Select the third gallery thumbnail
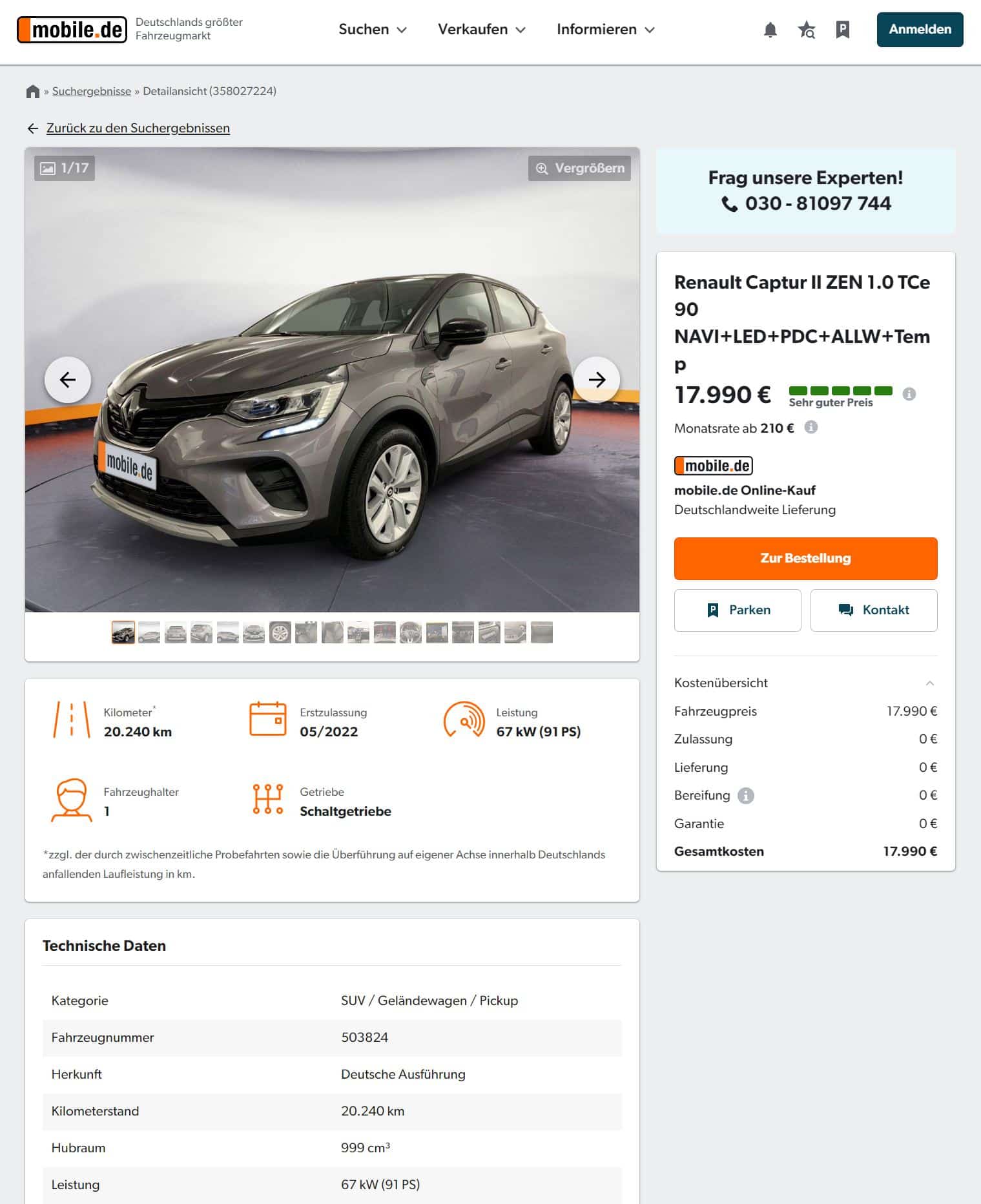The height and width of the screenshot is (1204, 981). coord(176,632)
